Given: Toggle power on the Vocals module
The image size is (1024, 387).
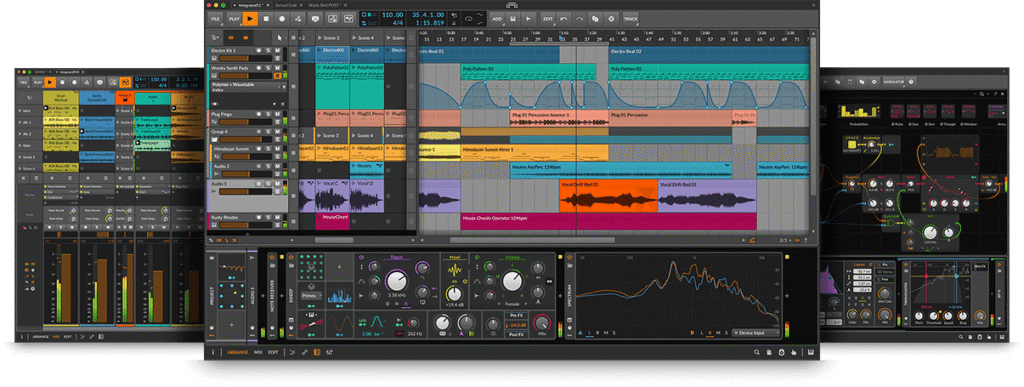Looking at the screenshot, I should coord(477,257).
